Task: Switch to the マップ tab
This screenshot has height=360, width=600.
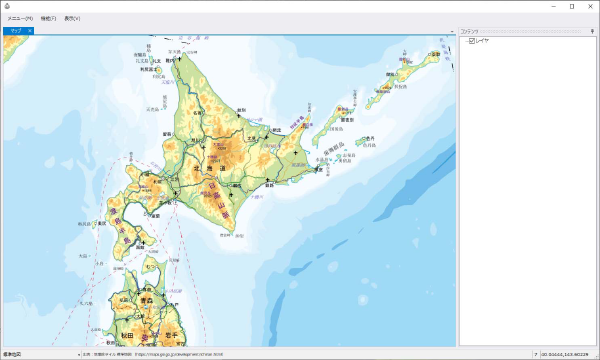Action: point(16,31)
